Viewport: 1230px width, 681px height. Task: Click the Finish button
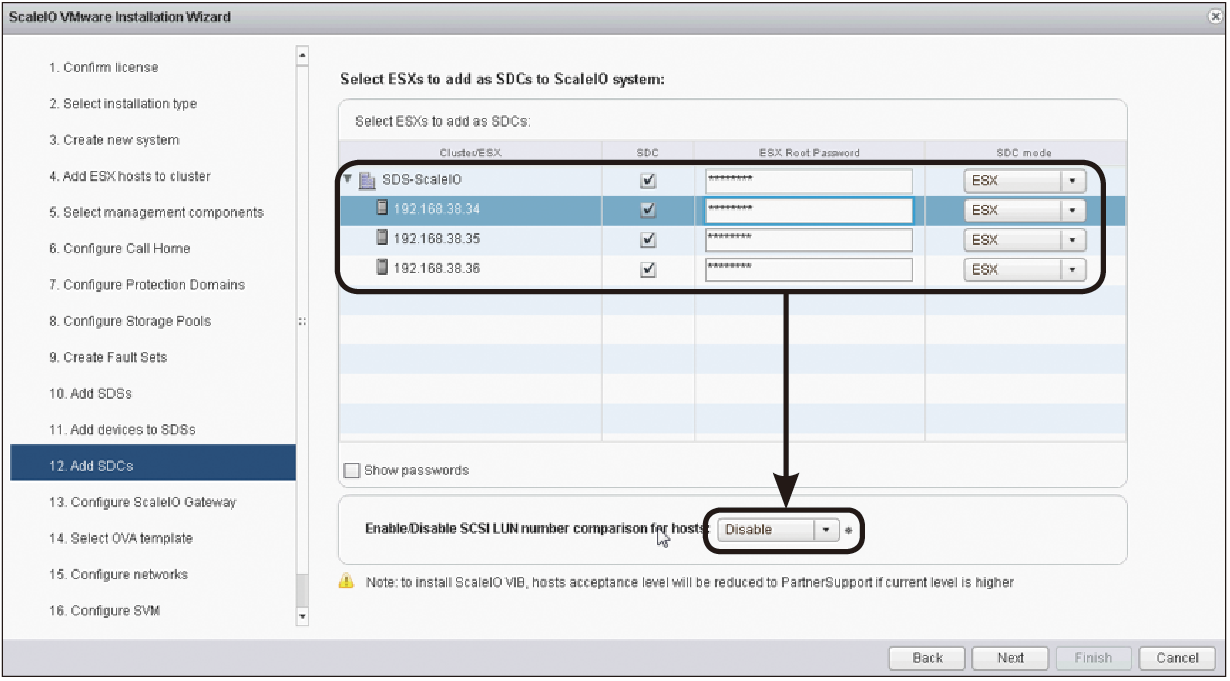coord(1093,658)
